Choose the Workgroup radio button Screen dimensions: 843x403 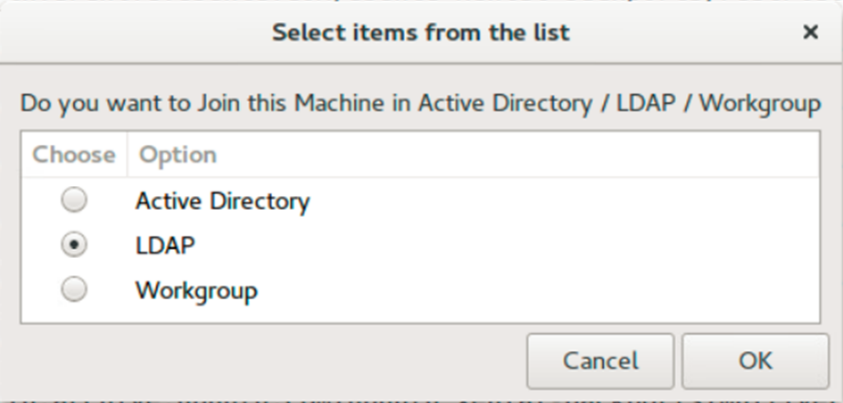tap(74, 290)
